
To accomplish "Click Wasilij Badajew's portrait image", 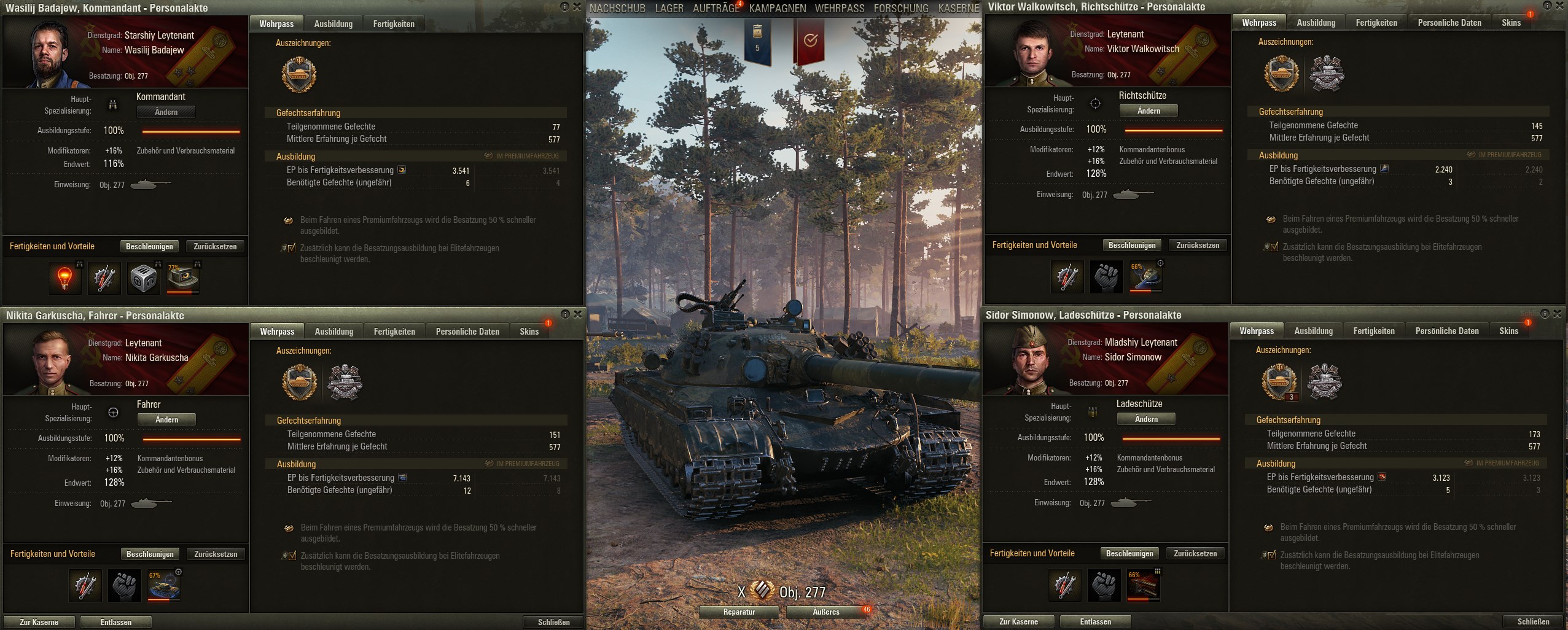I will pyautogui.click(x=49, y=53).
